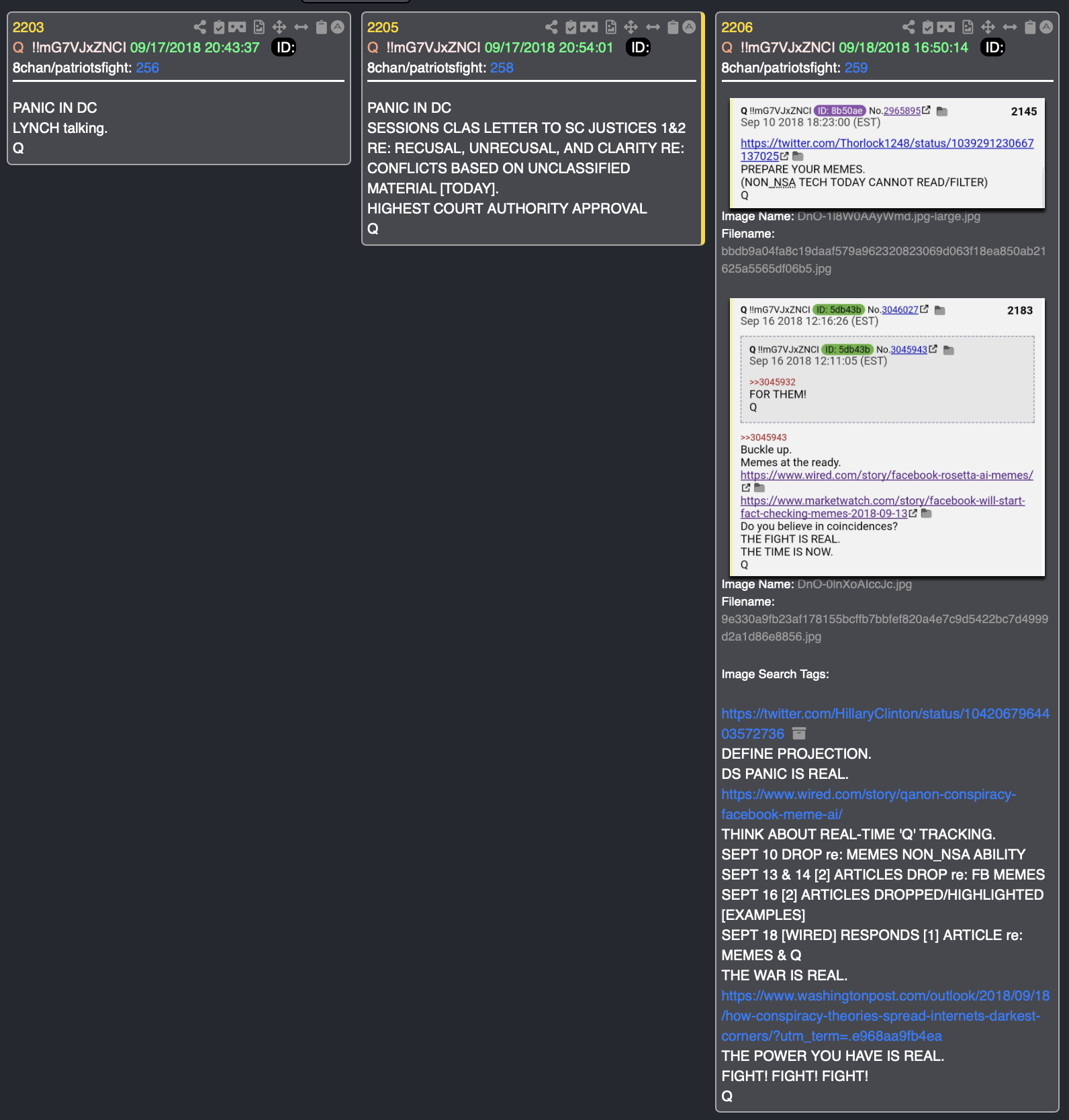Share post 2203 via share icon

coord(199,27)
